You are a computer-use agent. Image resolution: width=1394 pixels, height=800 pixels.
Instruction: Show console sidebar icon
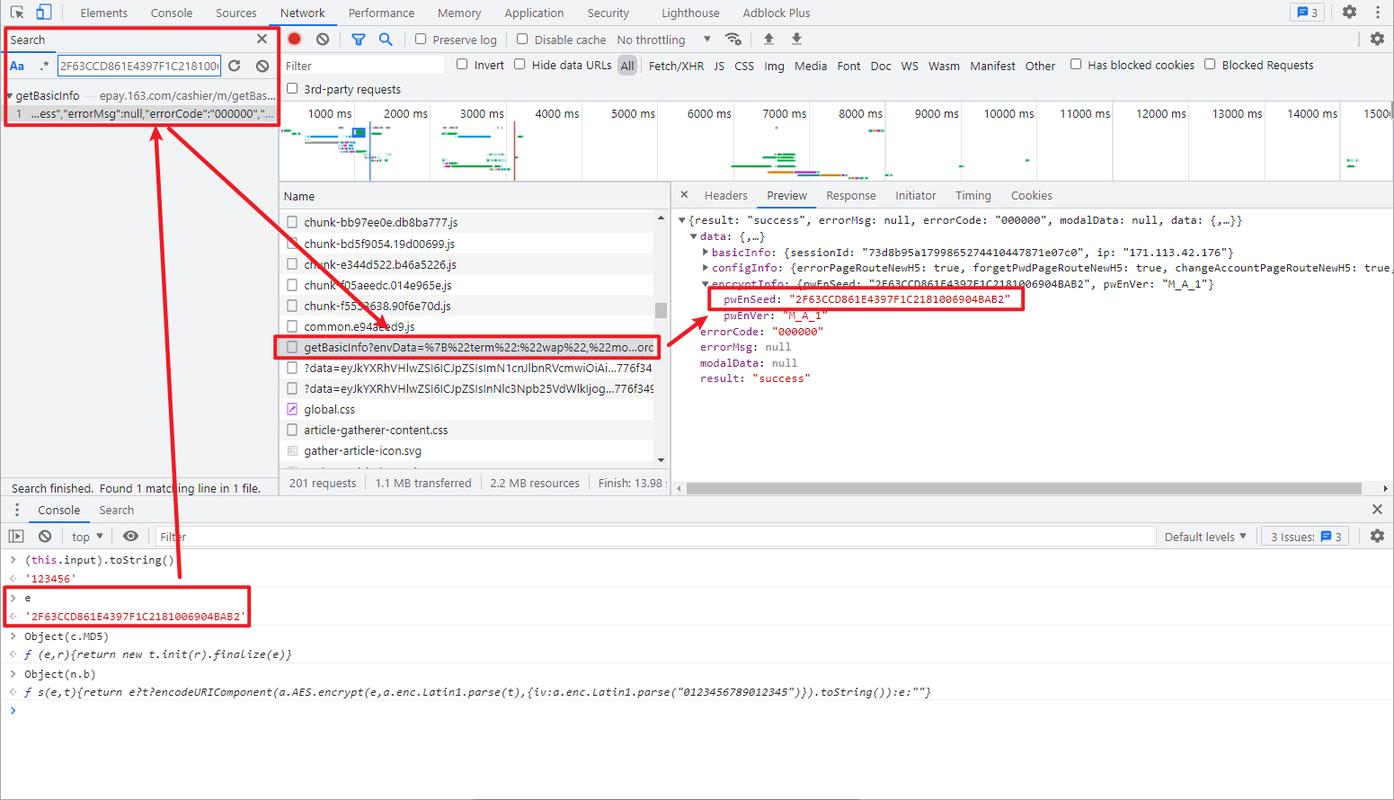pyautogui.click(x=16, y=536)
